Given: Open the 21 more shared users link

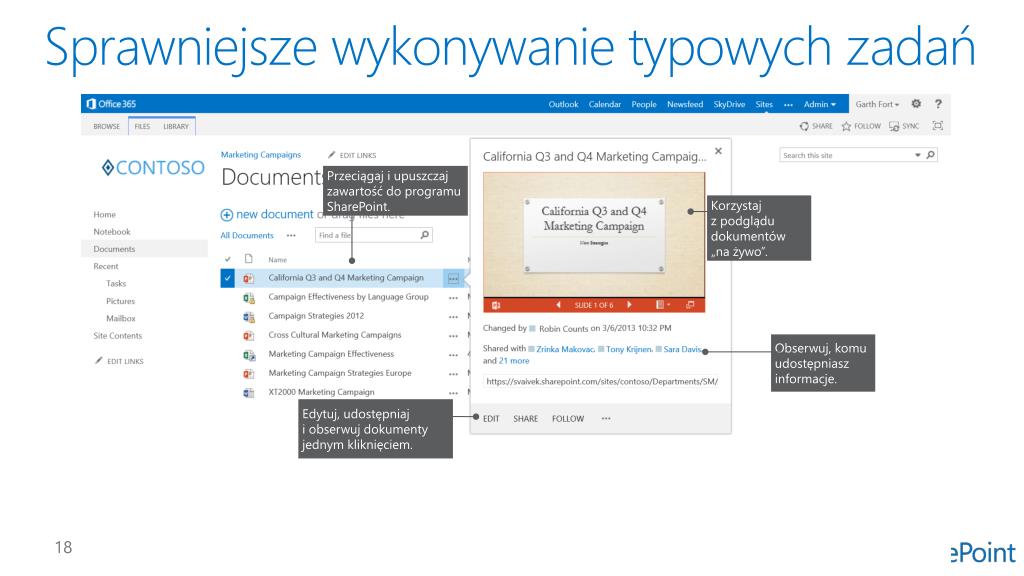Looking at the screenshot, I should click(514, 360).
